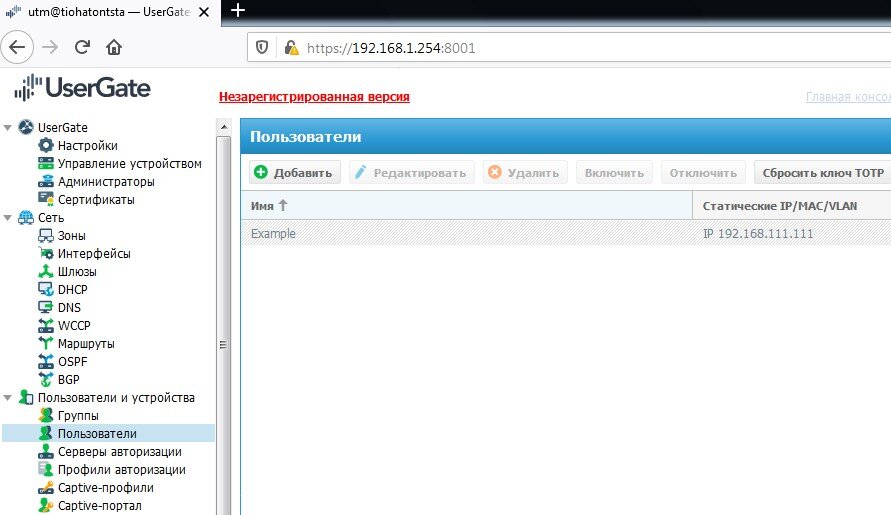Select the Администраторы icon in sidebar
This screenshot has width=891, height=515.
click(x=45, y=182)
